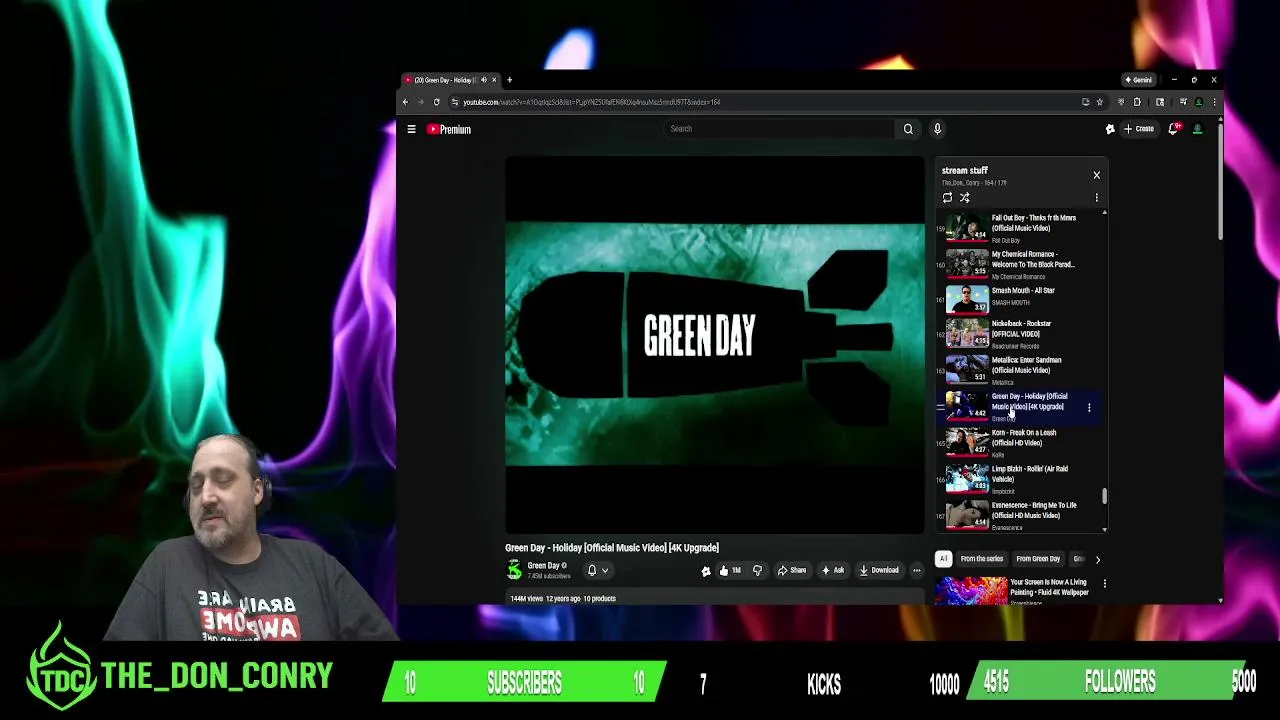Click the Share button

(791, 570)
